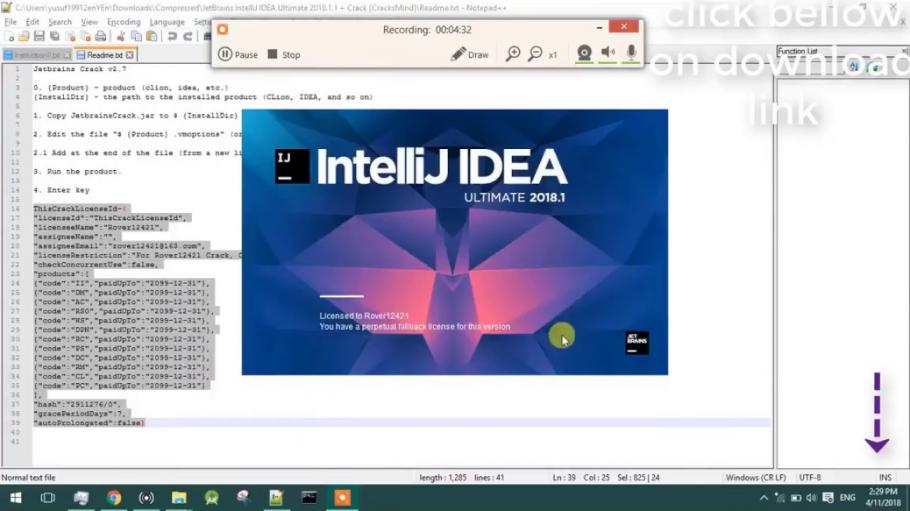Image resolution: width=910 pixels, height=511 pixels.
Task: Expand the system tray hidden icons
Action: [x=764, y=497]
